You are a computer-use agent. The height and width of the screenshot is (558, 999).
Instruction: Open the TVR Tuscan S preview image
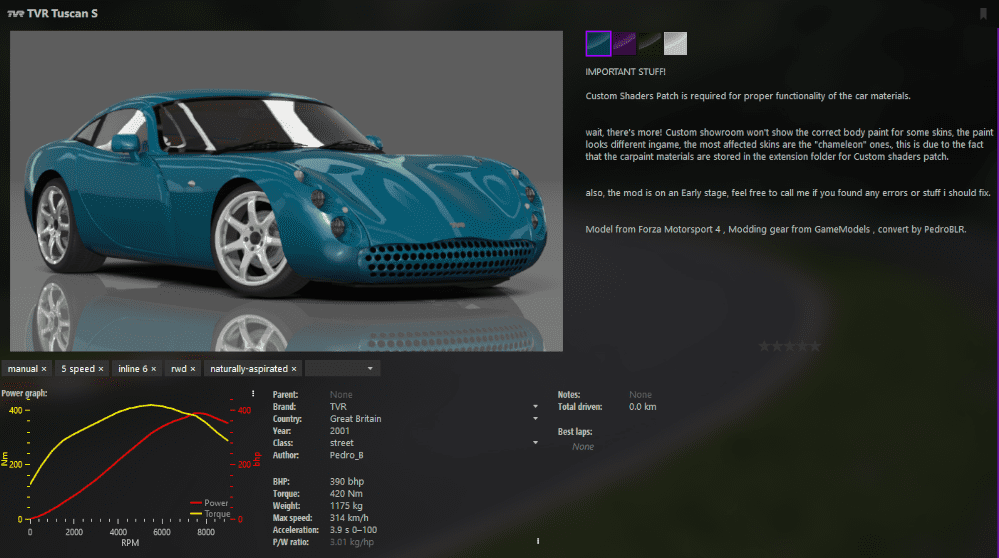(x=286, y=190)
